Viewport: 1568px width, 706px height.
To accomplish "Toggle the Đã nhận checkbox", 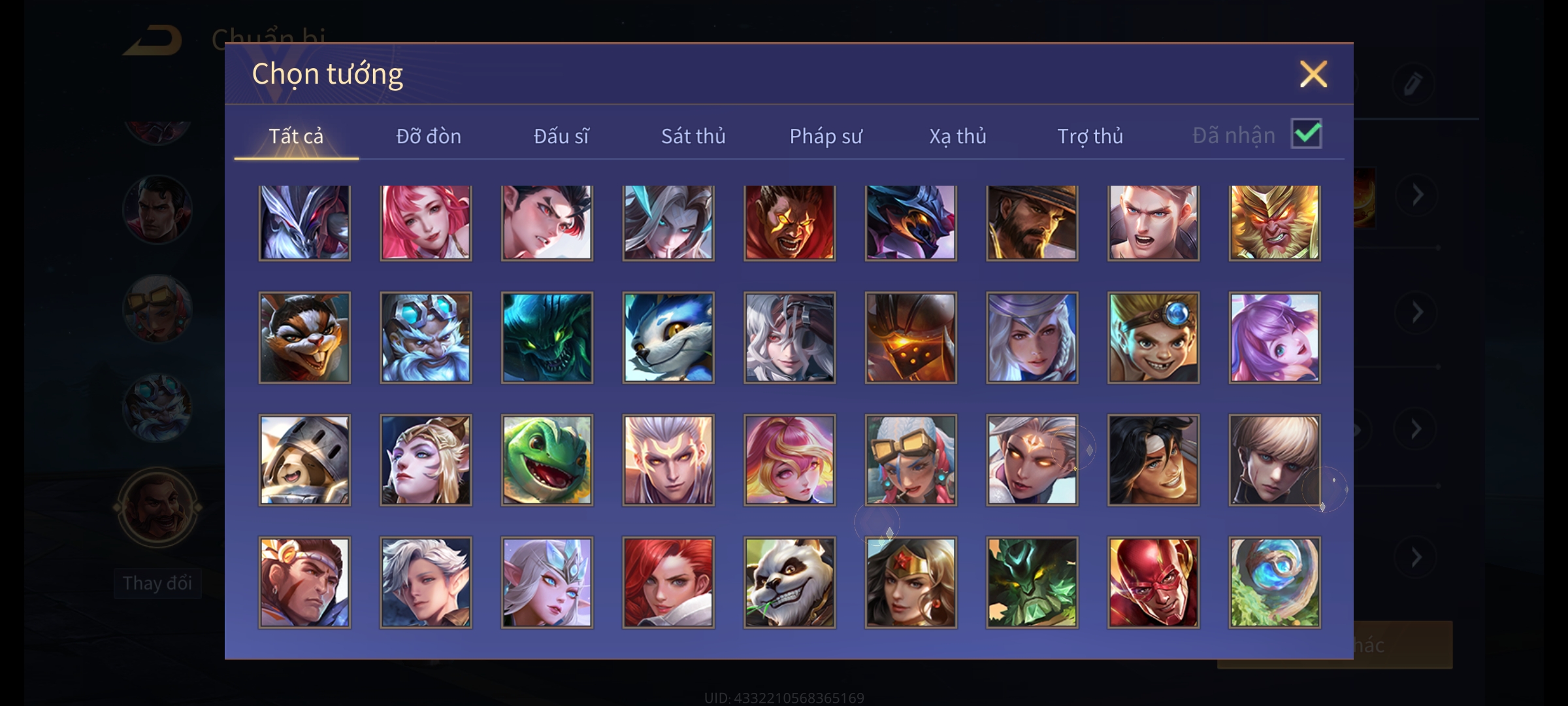I will (x=1306, y=134).
